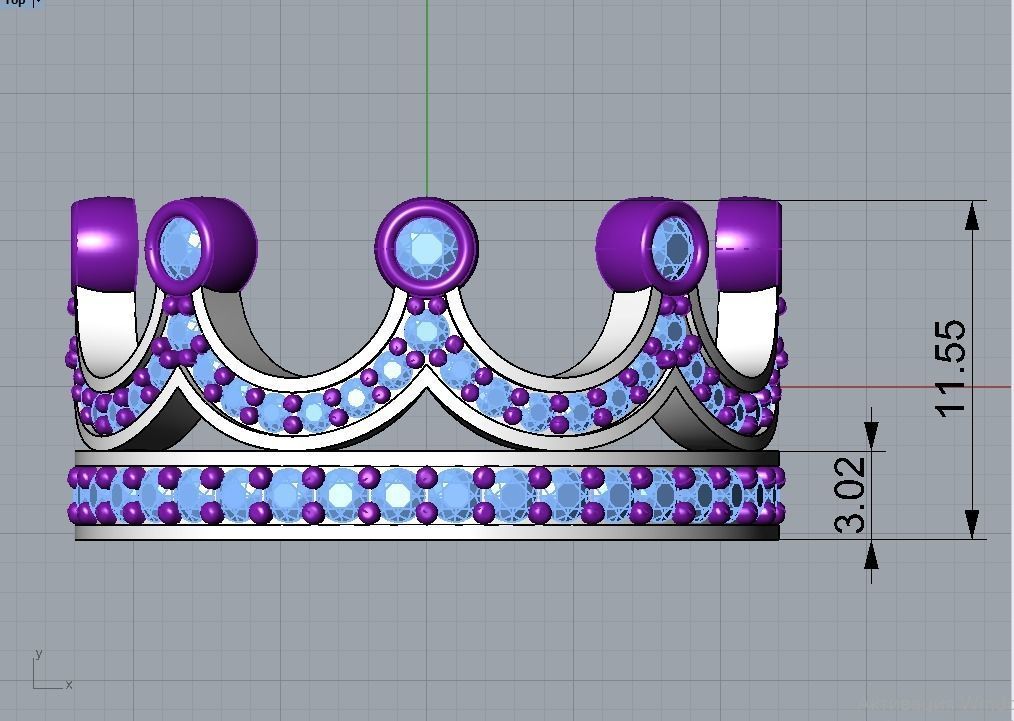Screen dimensions: 1014x721
Task: Pick the world axis icon in the viewport corner
Action: tap(52, 671)
